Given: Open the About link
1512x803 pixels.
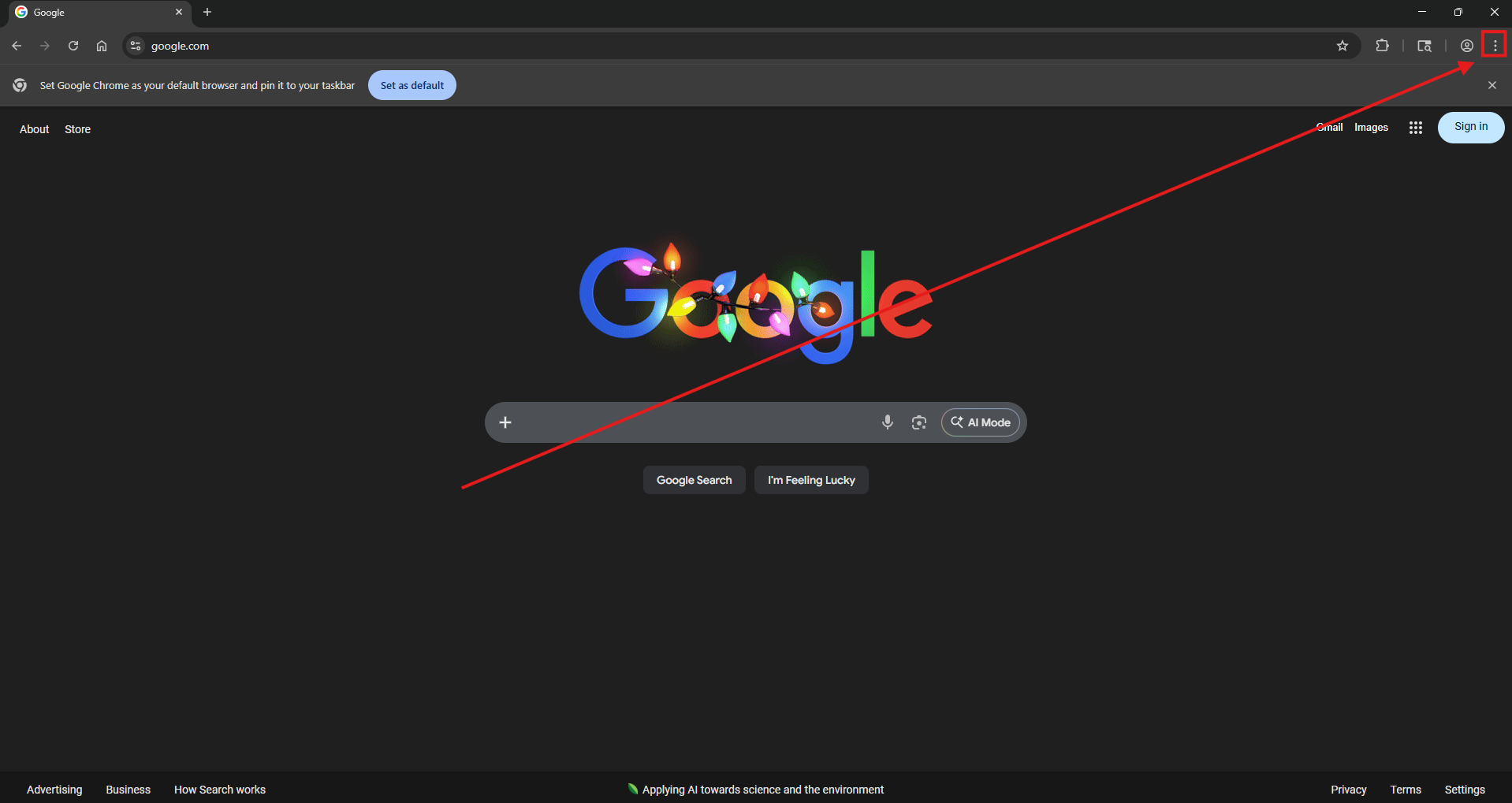Looking at the screenshot, I should point(35,129).
